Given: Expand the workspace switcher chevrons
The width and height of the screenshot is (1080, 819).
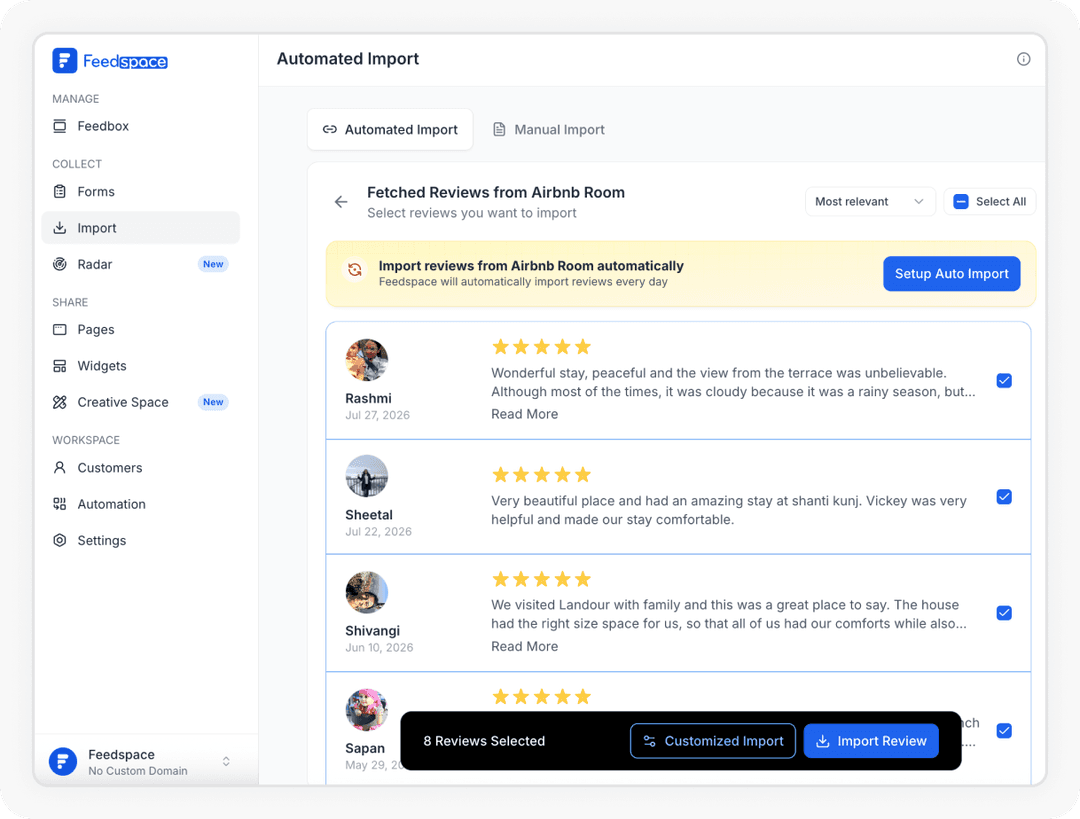Looking at the screenshot, I should (226, 762).
